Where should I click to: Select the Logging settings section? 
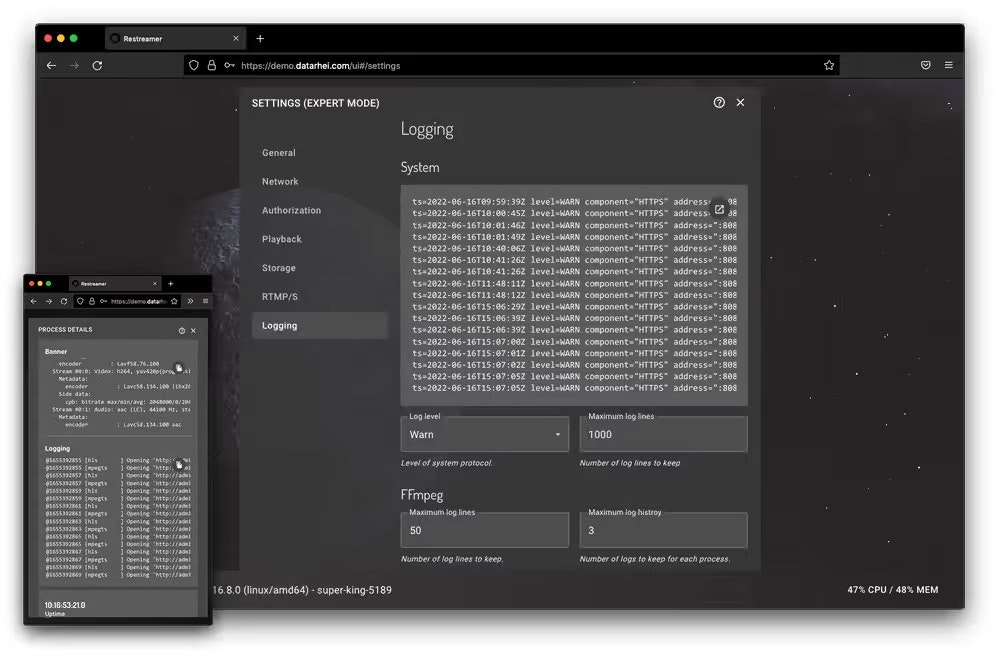[319, 325]
